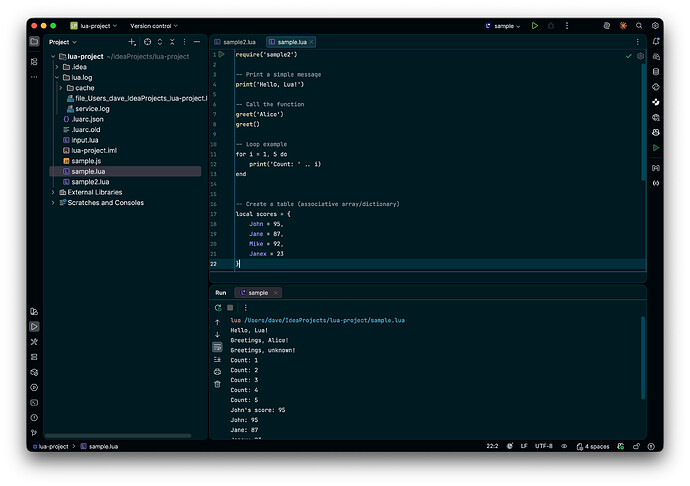Toggle soft-wrap in the Run console
The width and height of the screenshot is (690, 486).
(x=217, y=347)
